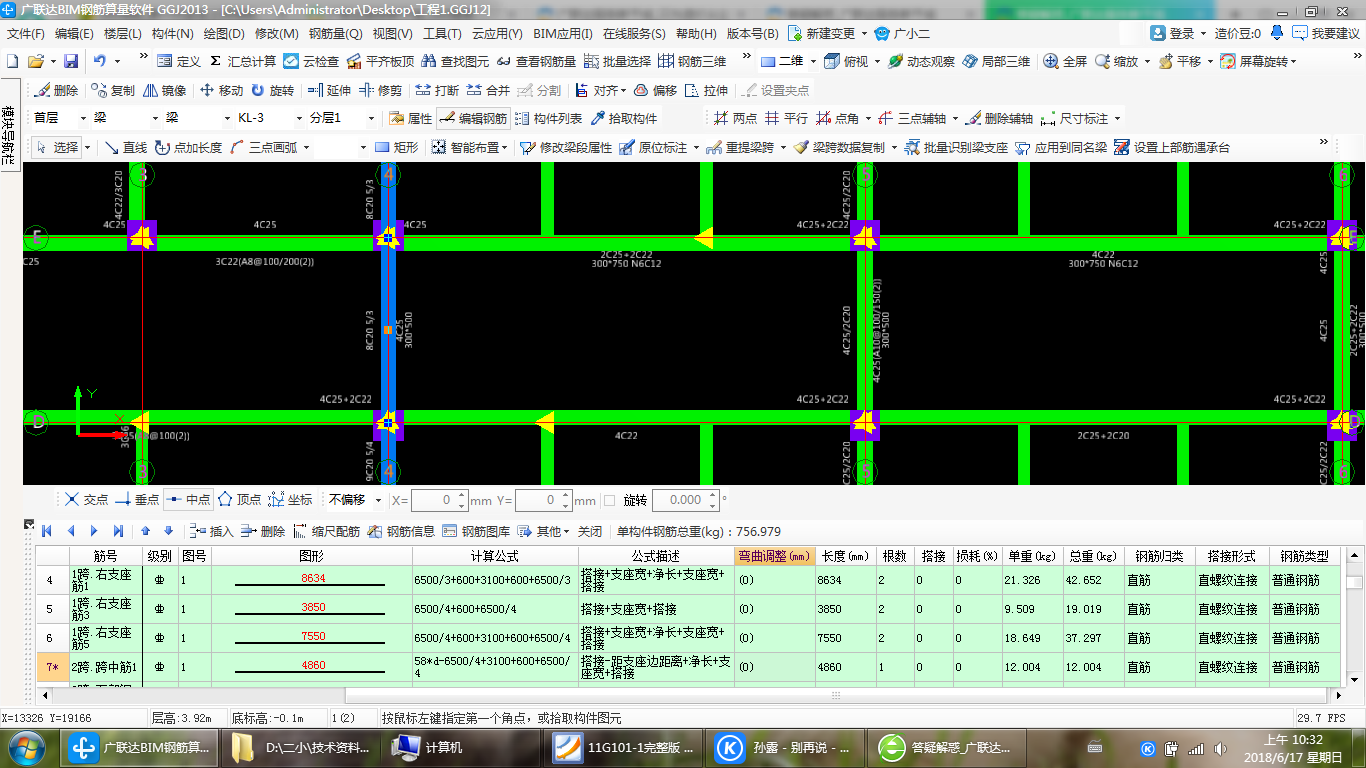Viewport: 1366px width, 768px height.
Task: Toggle 垂点 perpendicular snap
Action: click(x=137, y=499)
